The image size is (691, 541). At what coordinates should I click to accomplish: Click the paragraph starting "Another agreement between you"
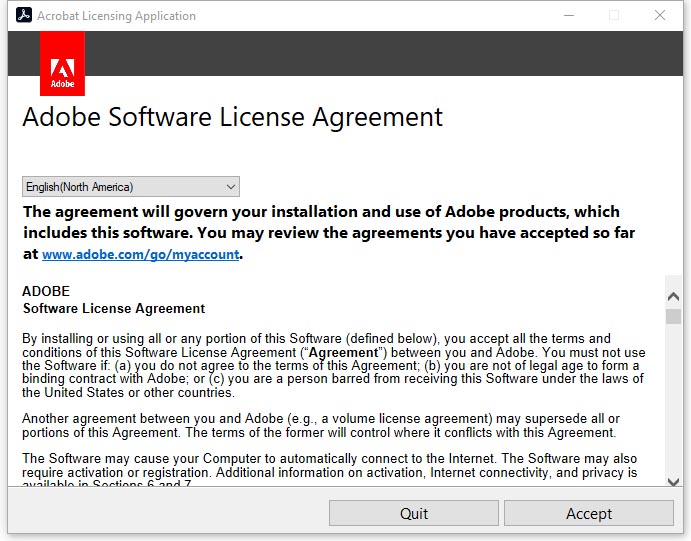321,425
